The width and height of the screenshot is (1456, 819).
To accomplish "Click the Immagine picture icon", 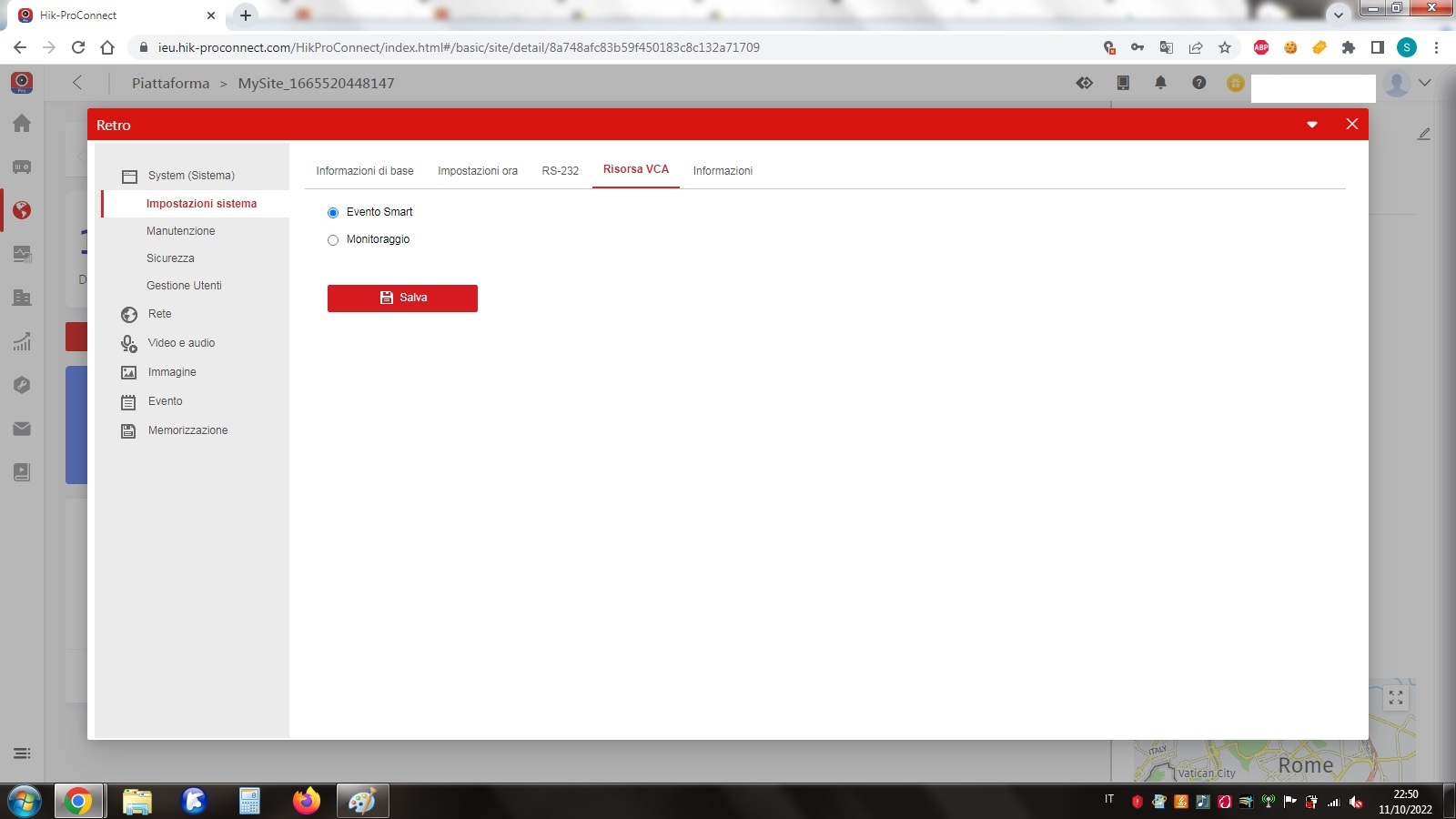I will tap(129, 373).
